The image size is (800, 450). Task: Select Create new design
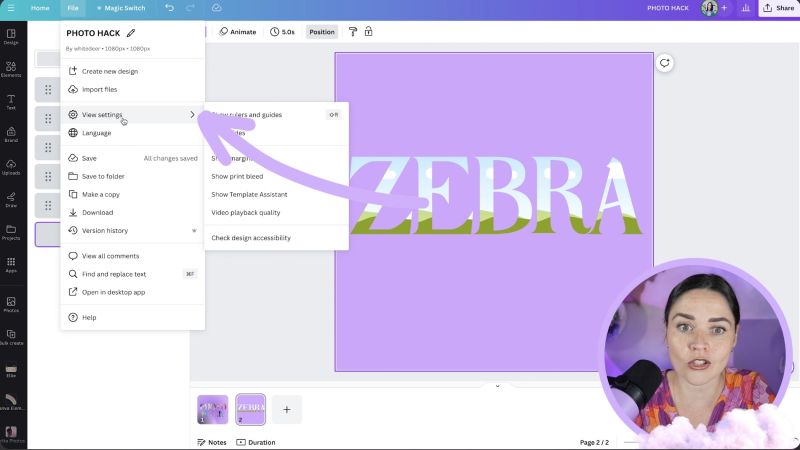point(133,71)
